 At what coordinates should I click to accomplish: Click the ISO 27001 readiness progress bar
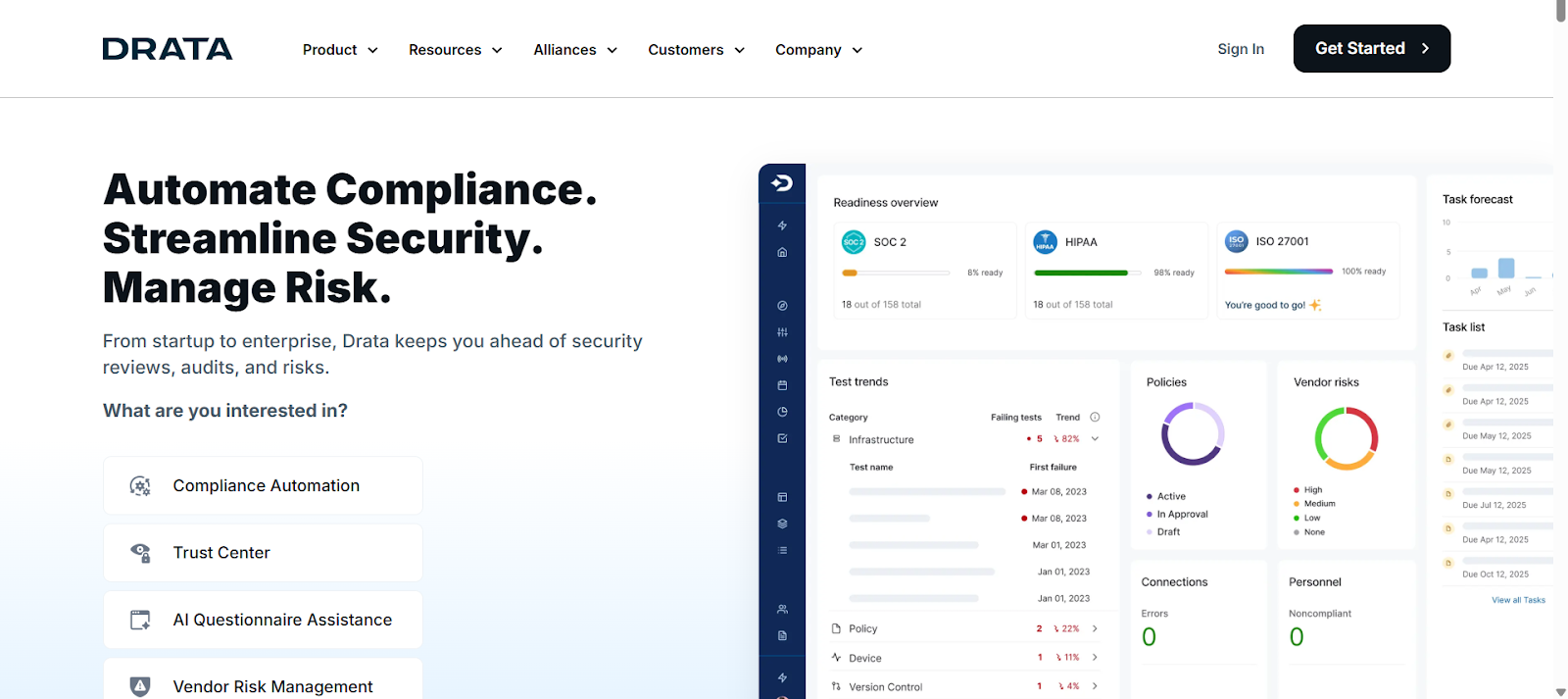[x=1279, y=271]
